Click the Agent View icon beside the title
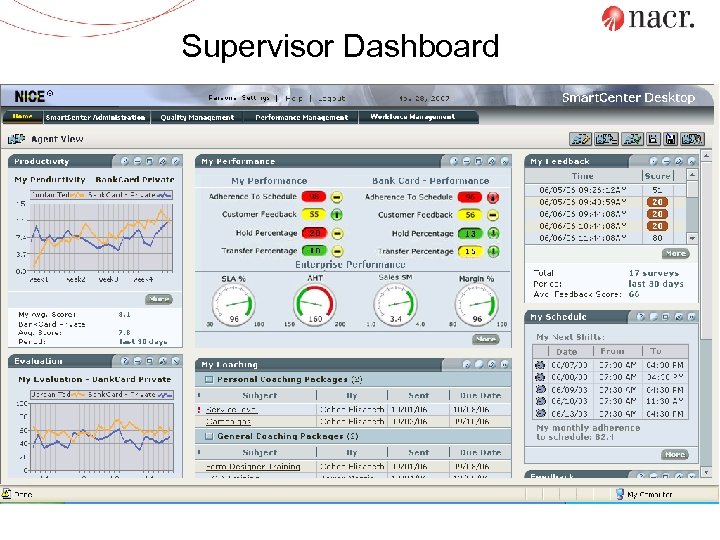The width and height of the screenshot is (720, 540). (17, 139)
